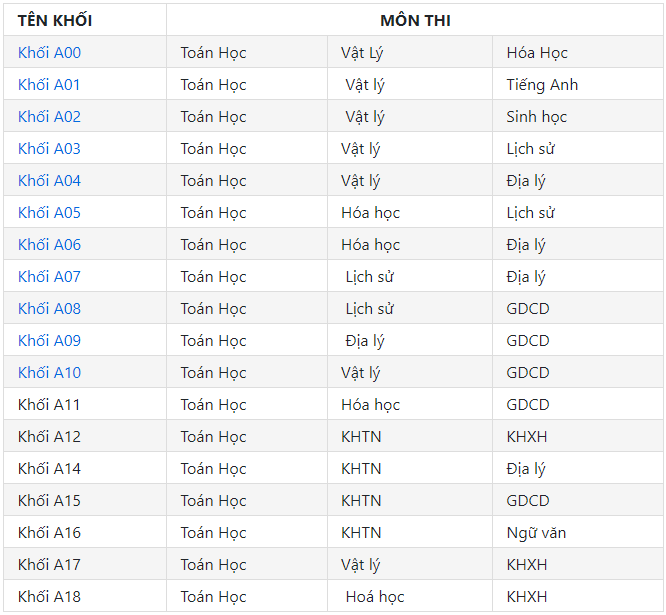Visit the Khối A06 link

pos(49,245)
